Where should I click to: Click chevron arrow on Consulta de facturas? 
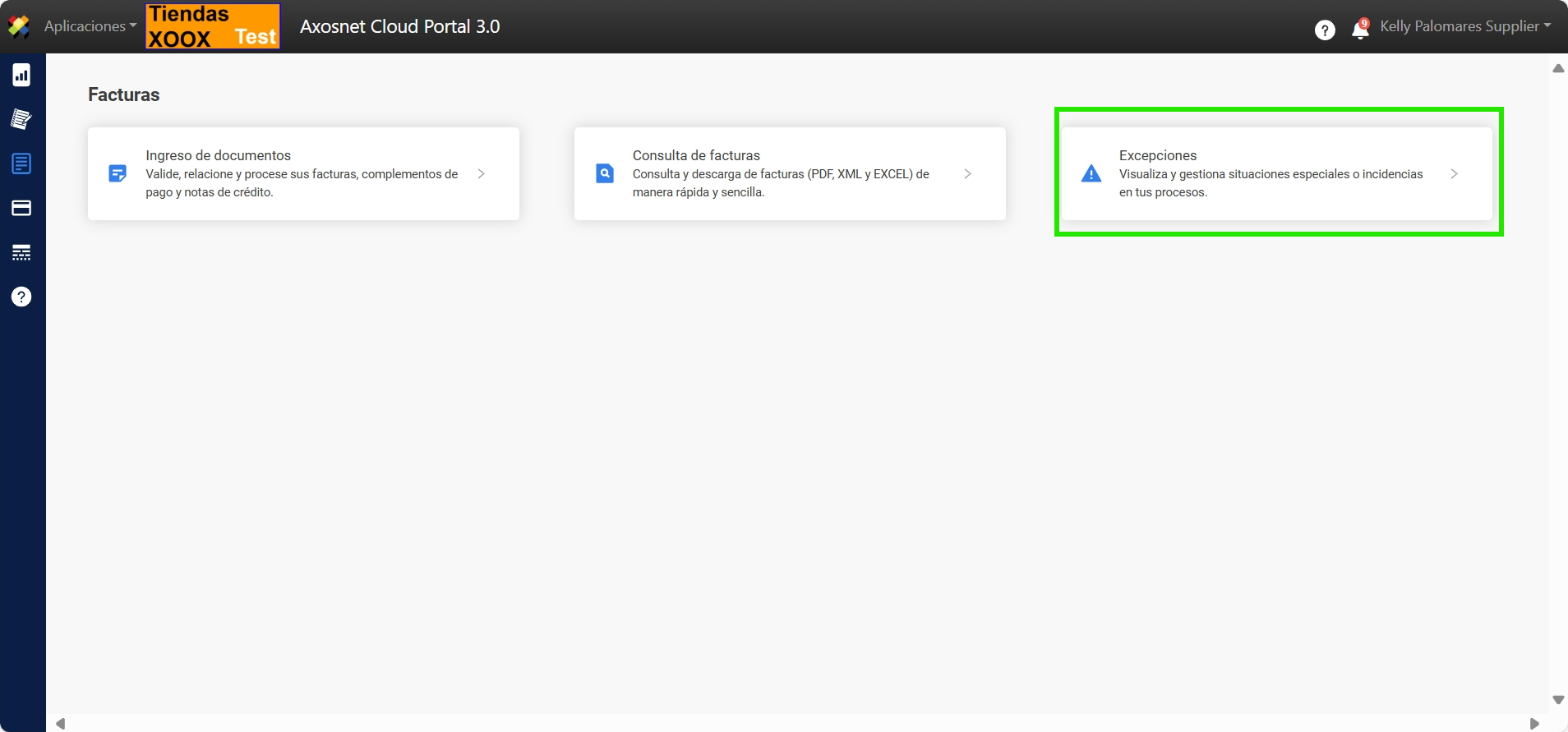click(x=968, y=173)
